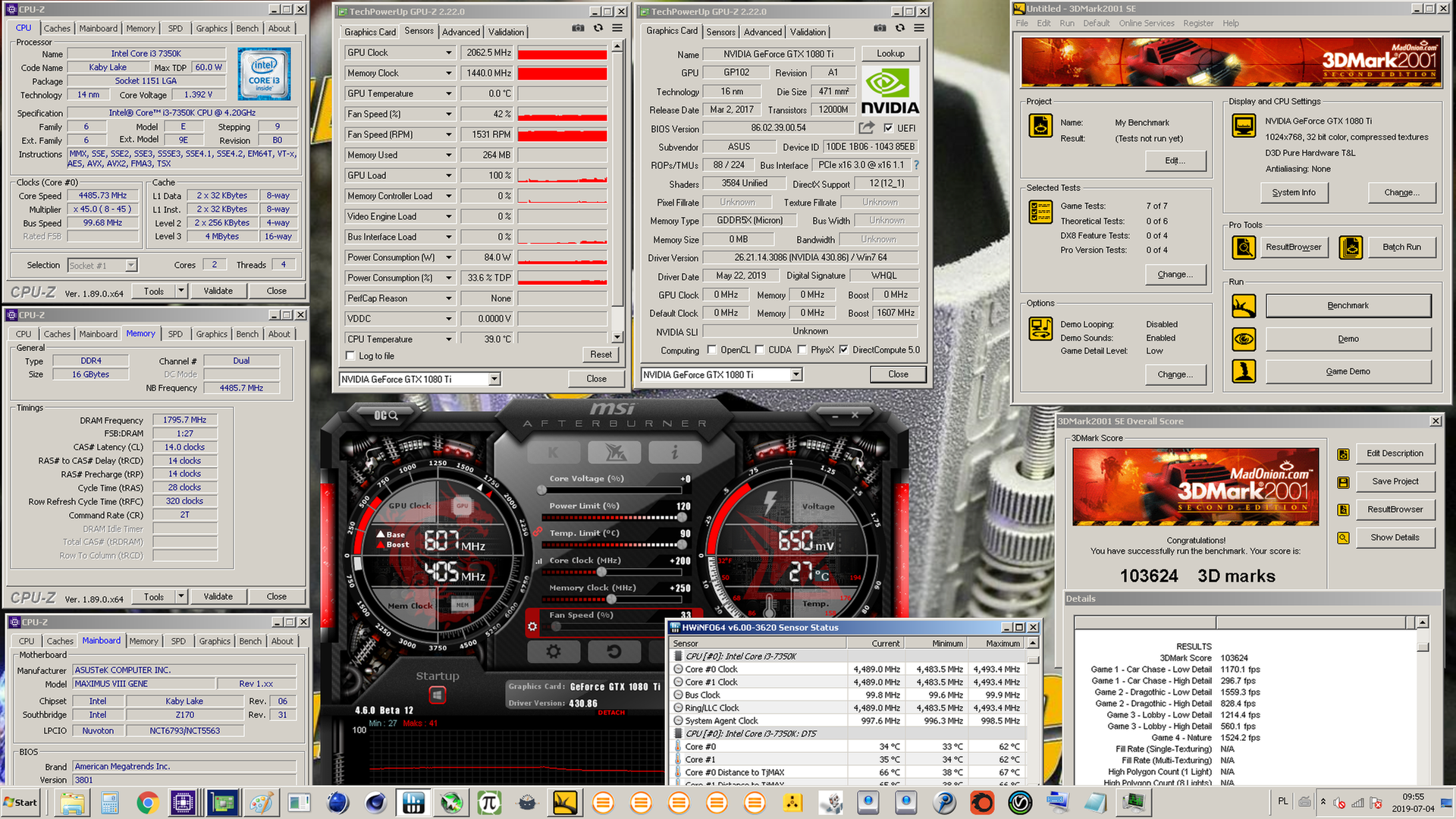Open 3DMark Online Services menu
This screenshot has height=819, width=1456.
pos(1146,24)
